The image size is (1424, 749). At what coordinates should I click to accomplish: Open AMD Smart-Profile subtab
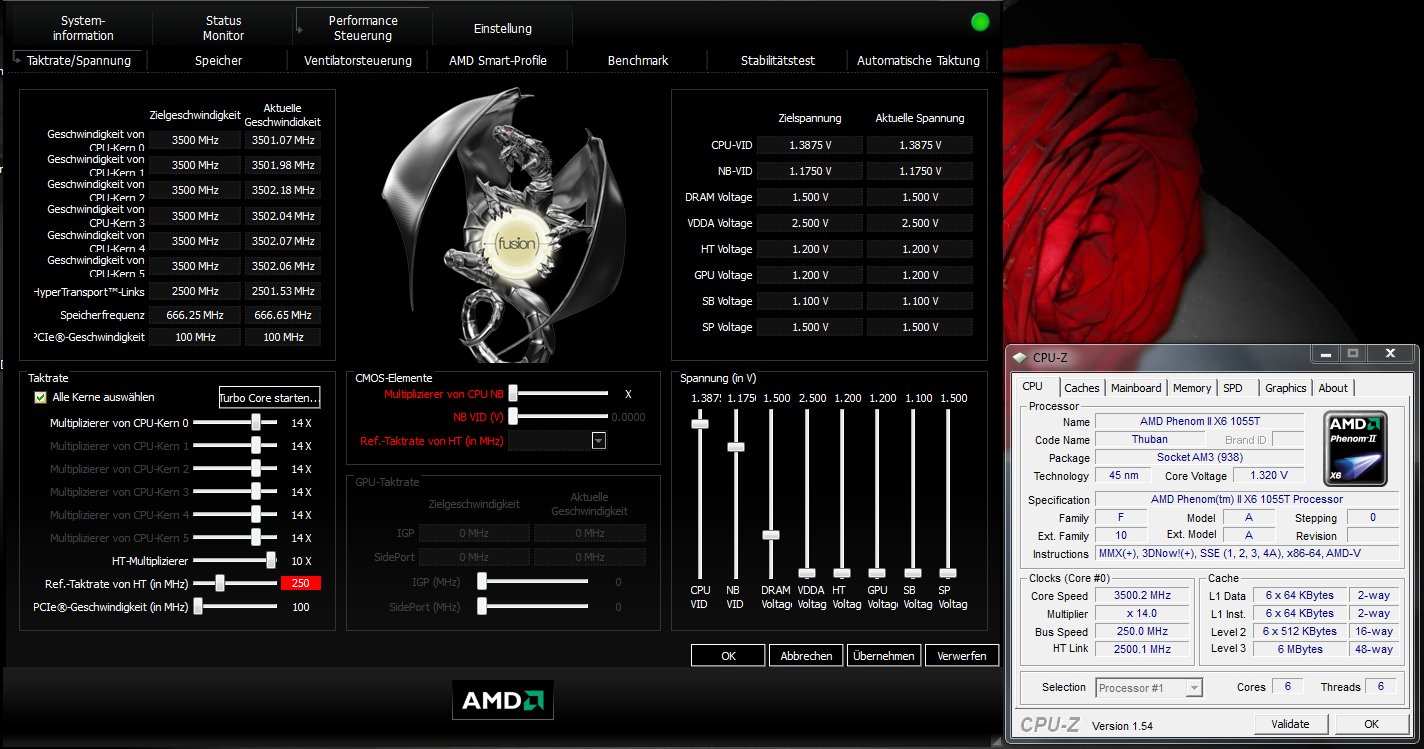pyautogui.click(x=498, y=61)
